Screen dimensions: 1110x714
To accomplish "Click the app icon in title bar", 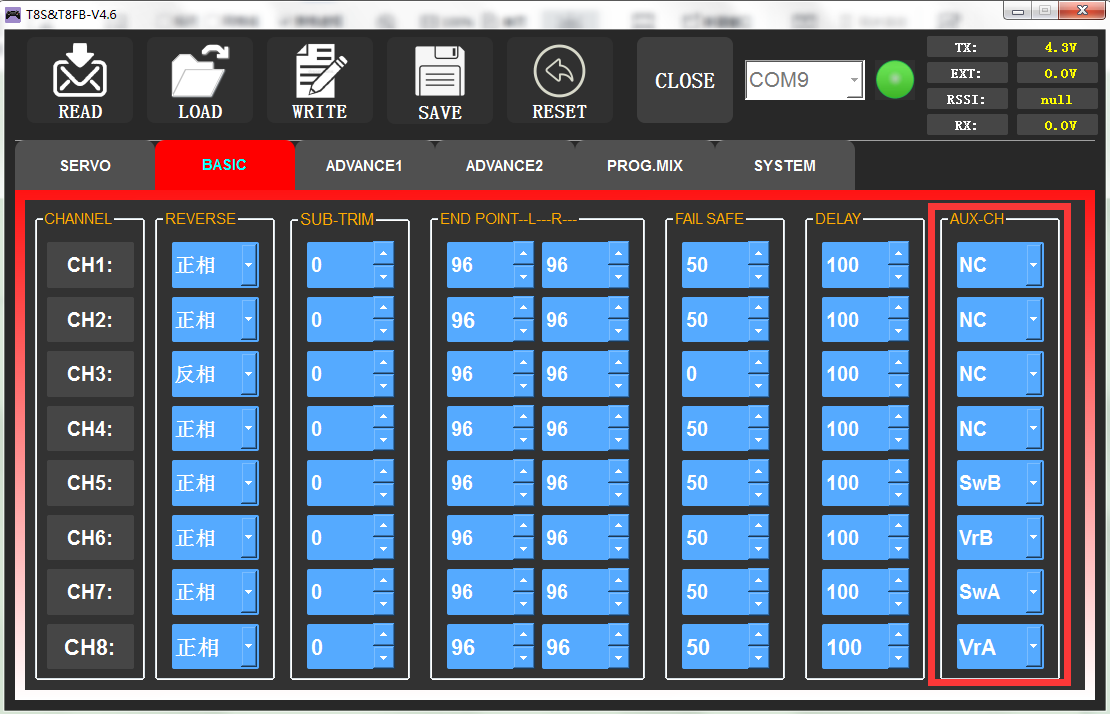I will click(x=13, y=12).
